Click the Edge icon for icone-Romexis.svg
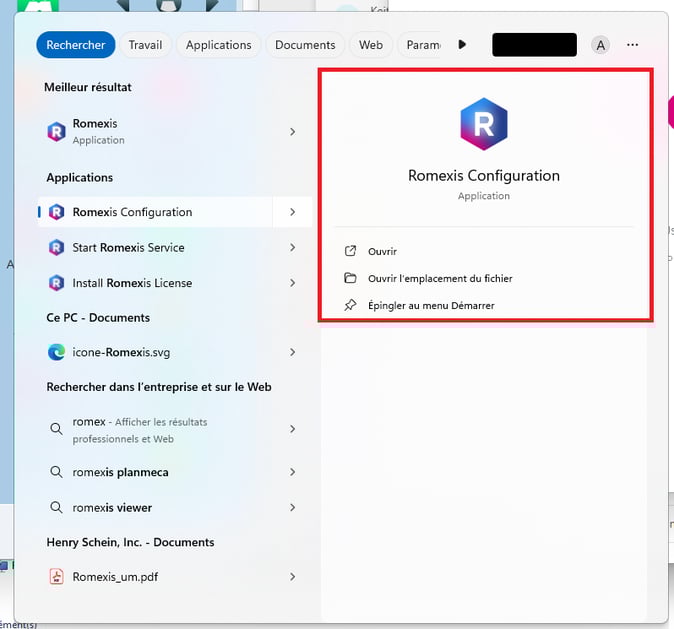 pyautogui.click(x=56, y=352)
